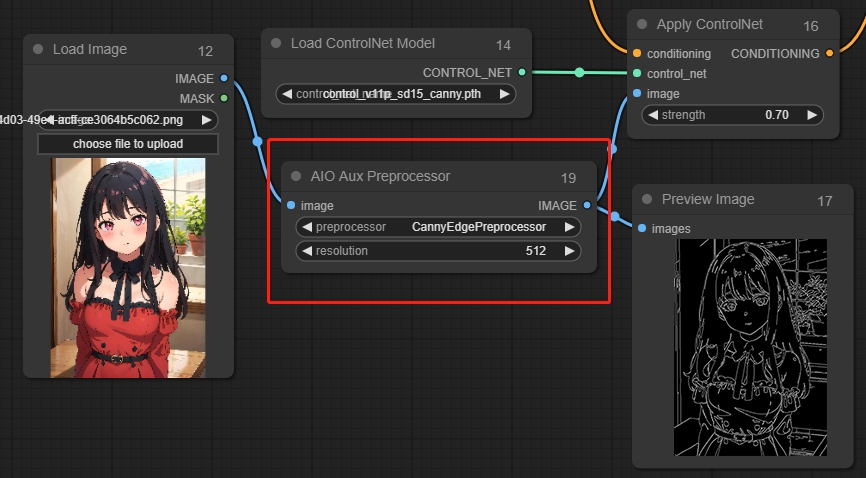
Task: Decrease strength with the left arrow
Action: (x=653, y=115)
